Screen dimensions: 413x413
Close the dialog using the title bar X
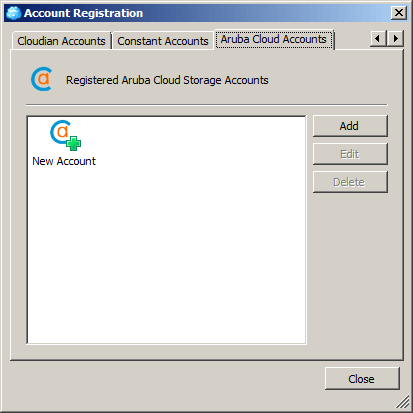point(399,13)
